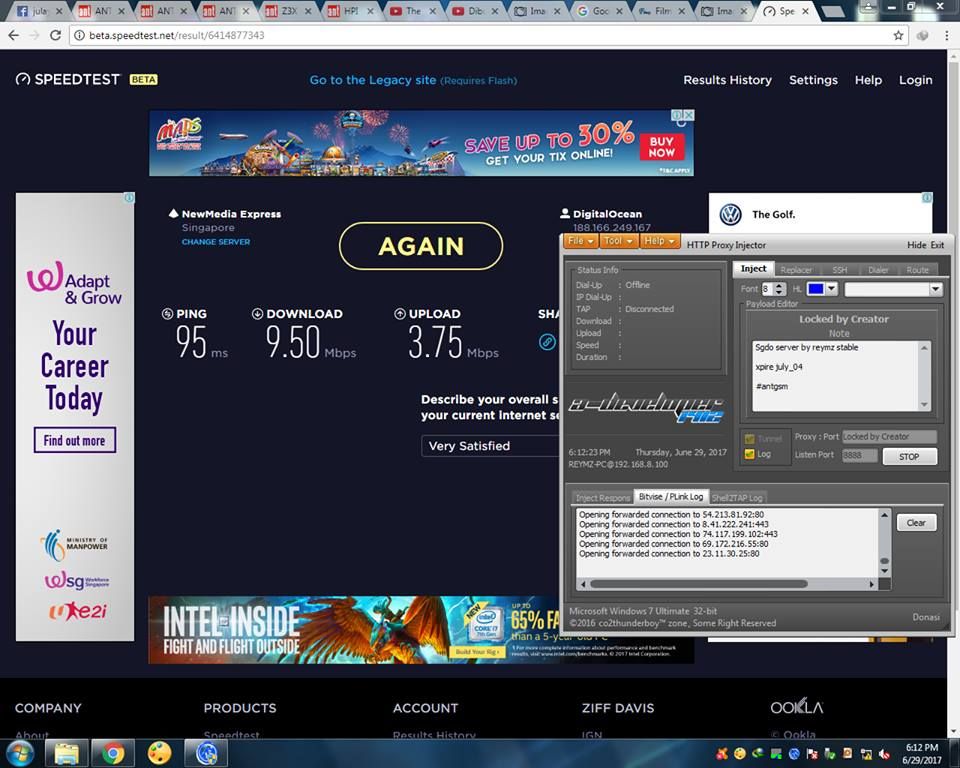Image resolution: width=960 pixels, height=768 pixels.
Task: Click the Volkswagen logo in the Golf ad
Action: (730, 214)
